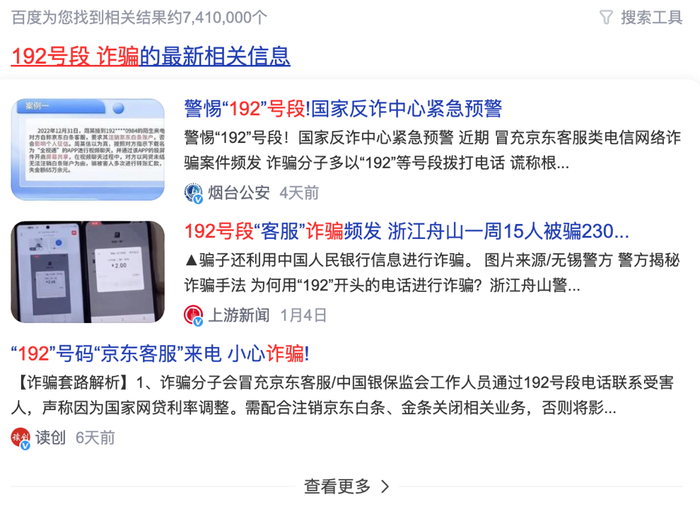This screenshot has height=514, width=700.
Task: Click the 读创 source name text
Action: point(50,438)
